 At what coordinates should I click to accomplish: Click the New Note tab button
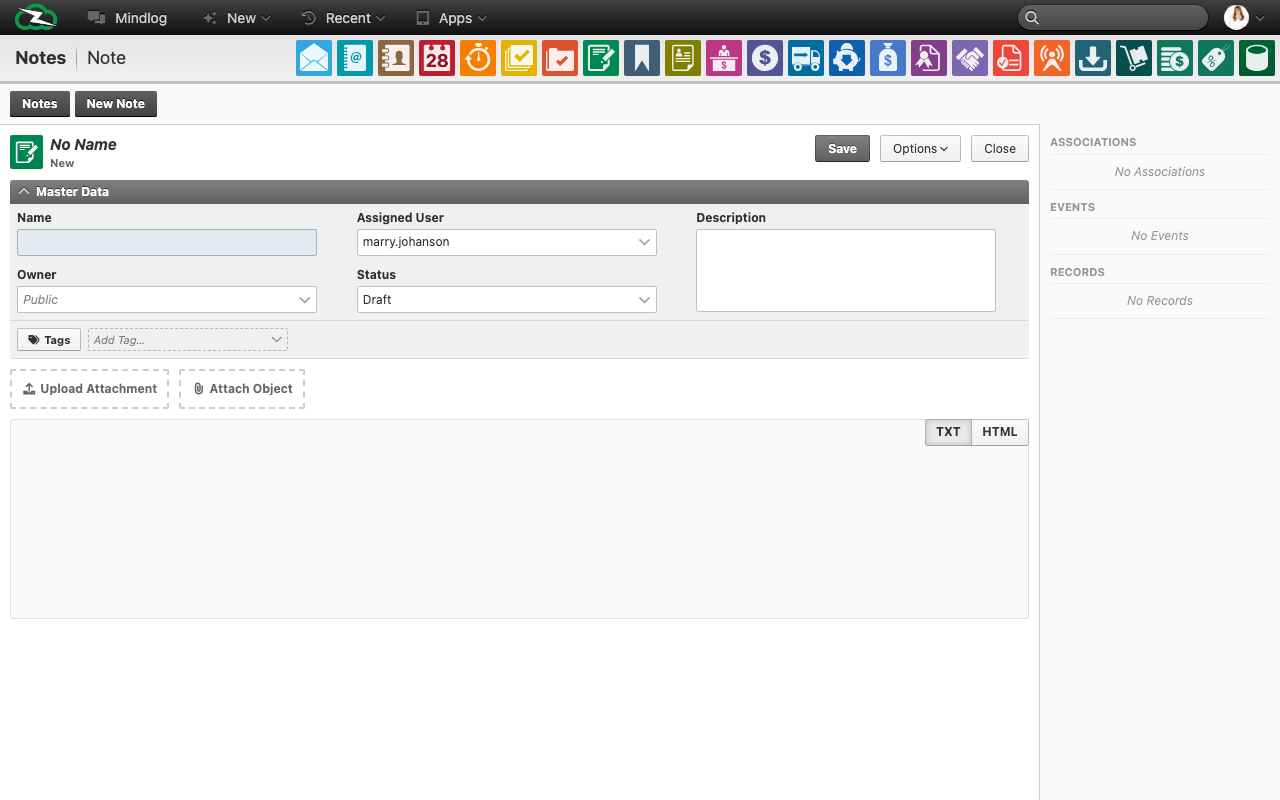[116, 104]
